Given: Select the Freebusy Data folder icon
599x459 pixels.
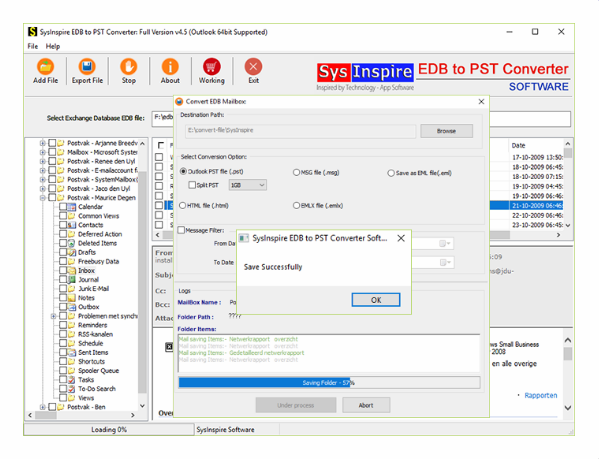Looking at the screenshot, I should (71, 262).
